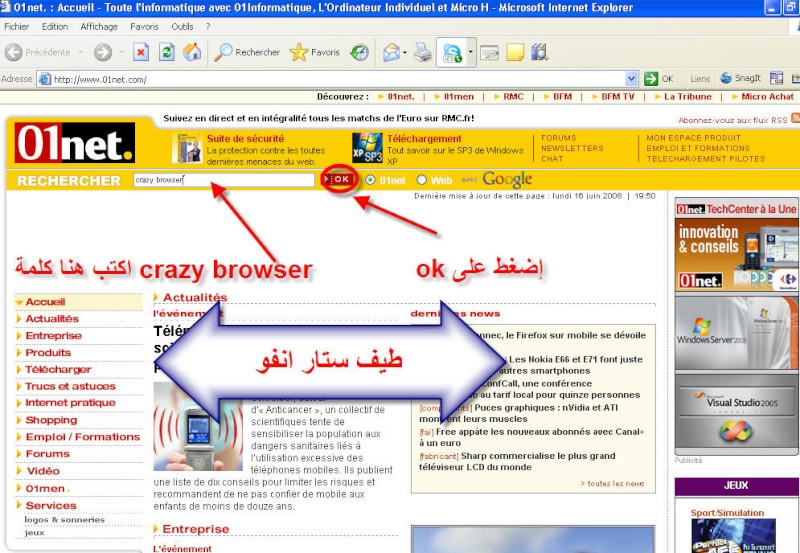Click the green OK go arrow
The image size is (800, 553).
pyautogui.click(x=651, y=79)
